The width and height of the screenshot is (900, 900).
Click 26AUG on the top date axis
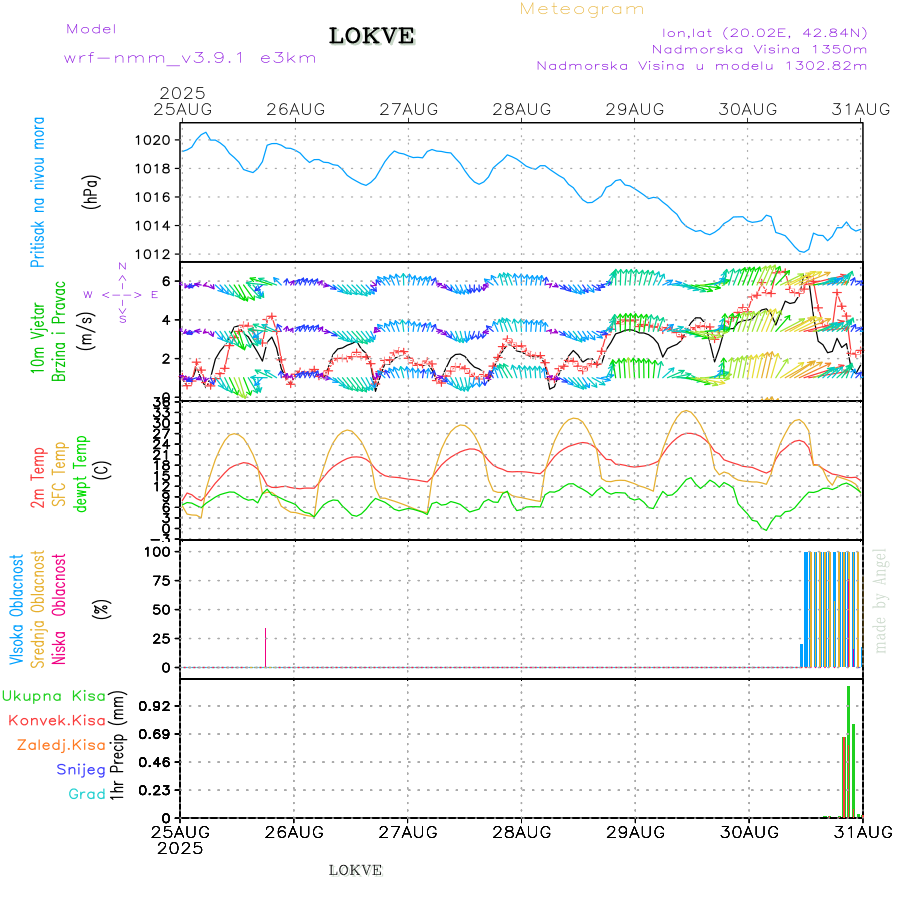(293, 108)
